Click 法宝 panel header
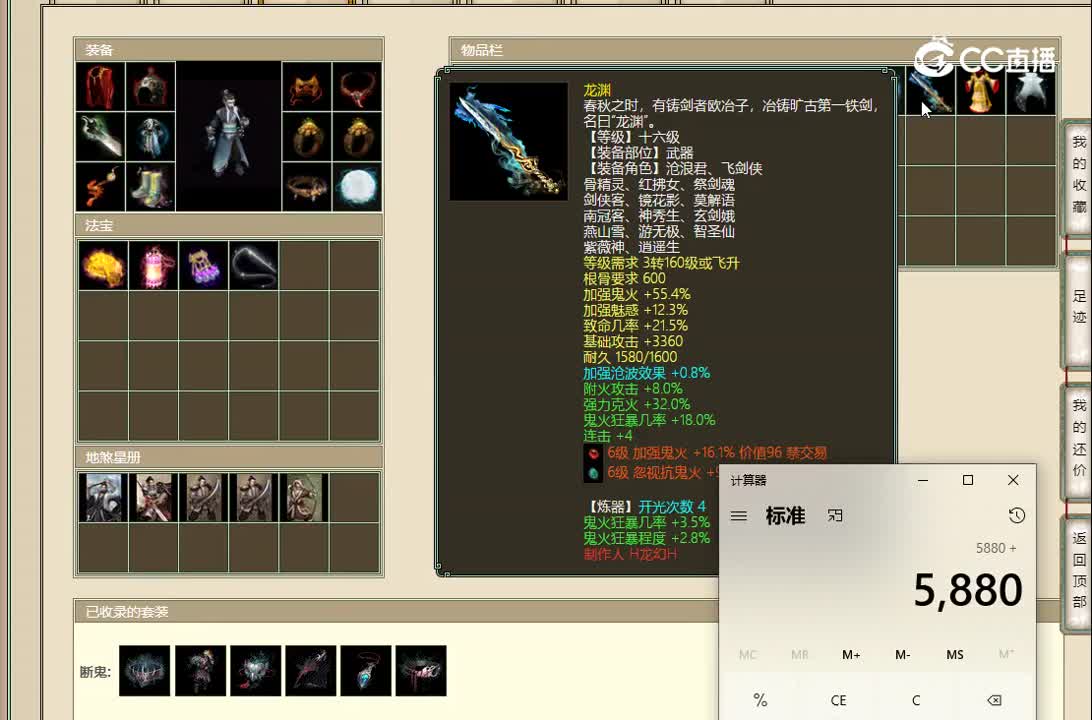 228,226
